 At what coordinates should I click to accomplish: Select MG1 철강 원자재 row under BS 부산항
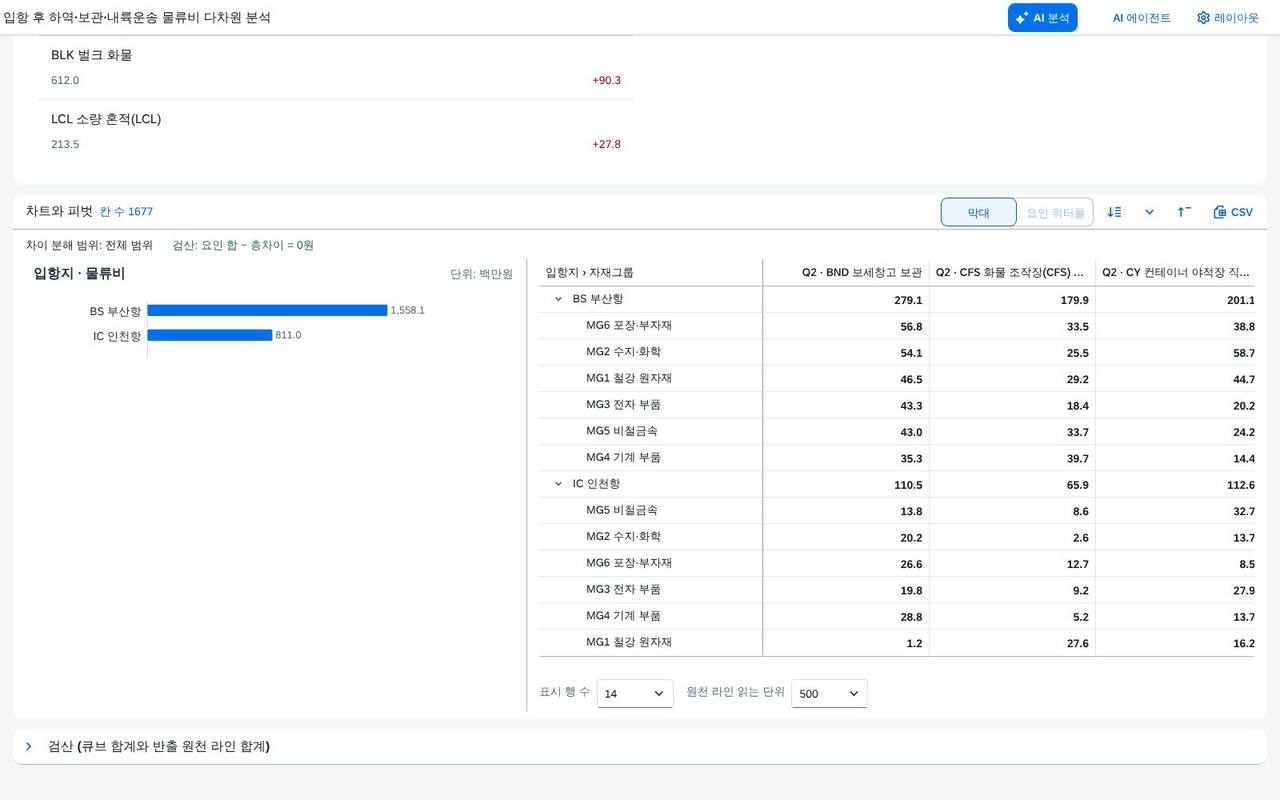point(897,378)
